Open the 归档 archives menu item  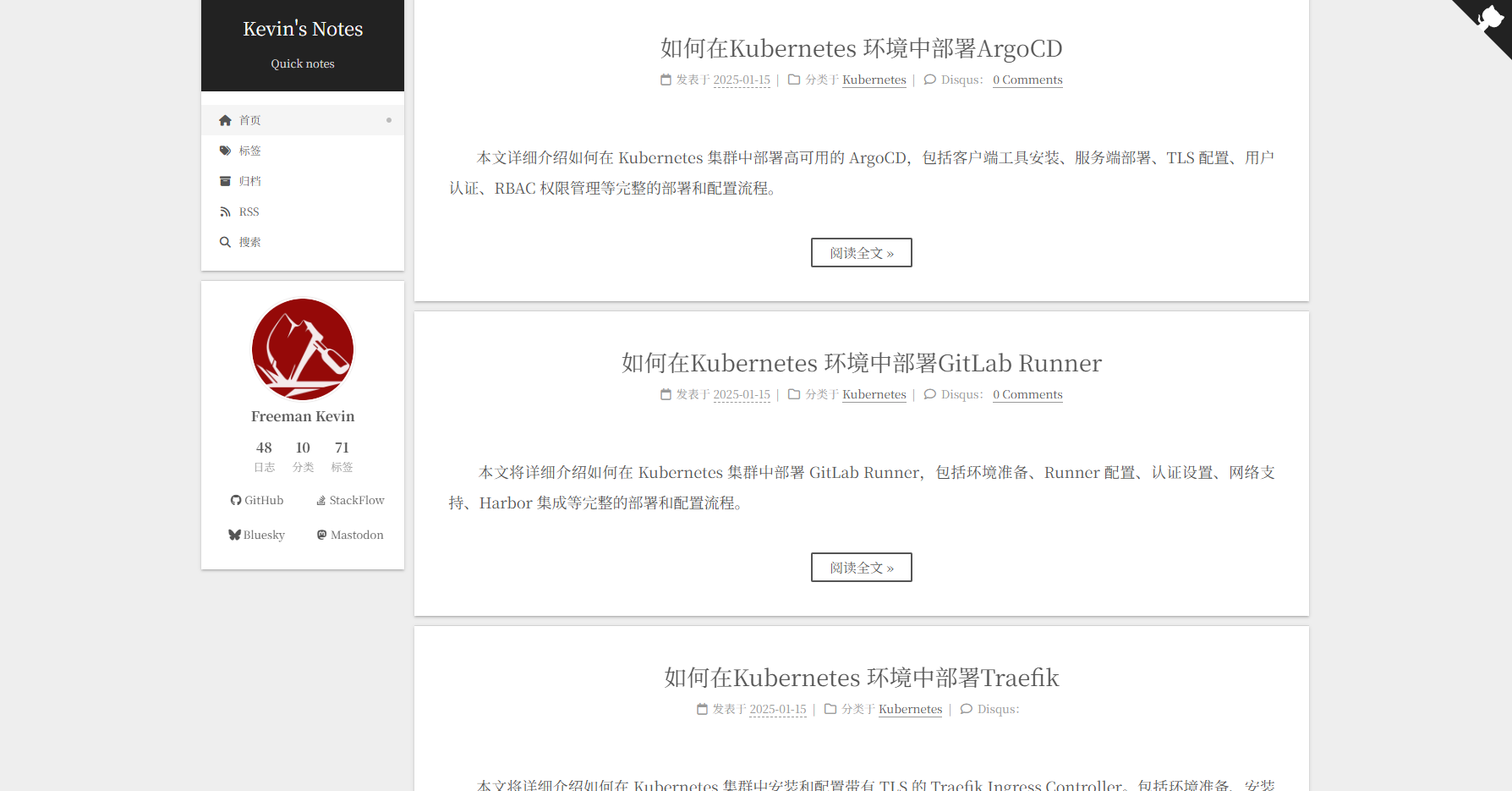(303, 181)
